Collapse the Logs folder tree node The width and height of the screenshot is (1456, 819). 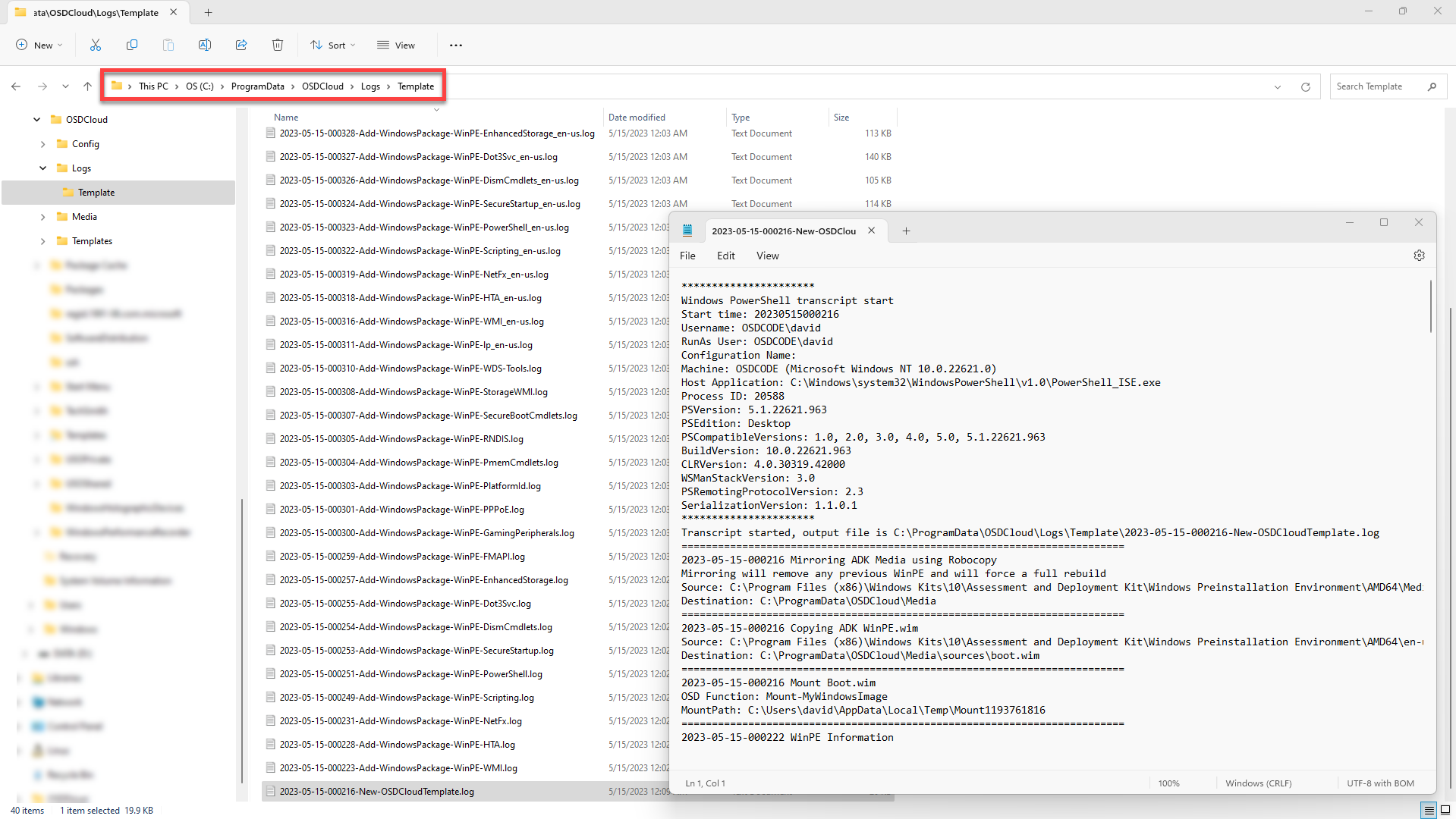[43, 168]
